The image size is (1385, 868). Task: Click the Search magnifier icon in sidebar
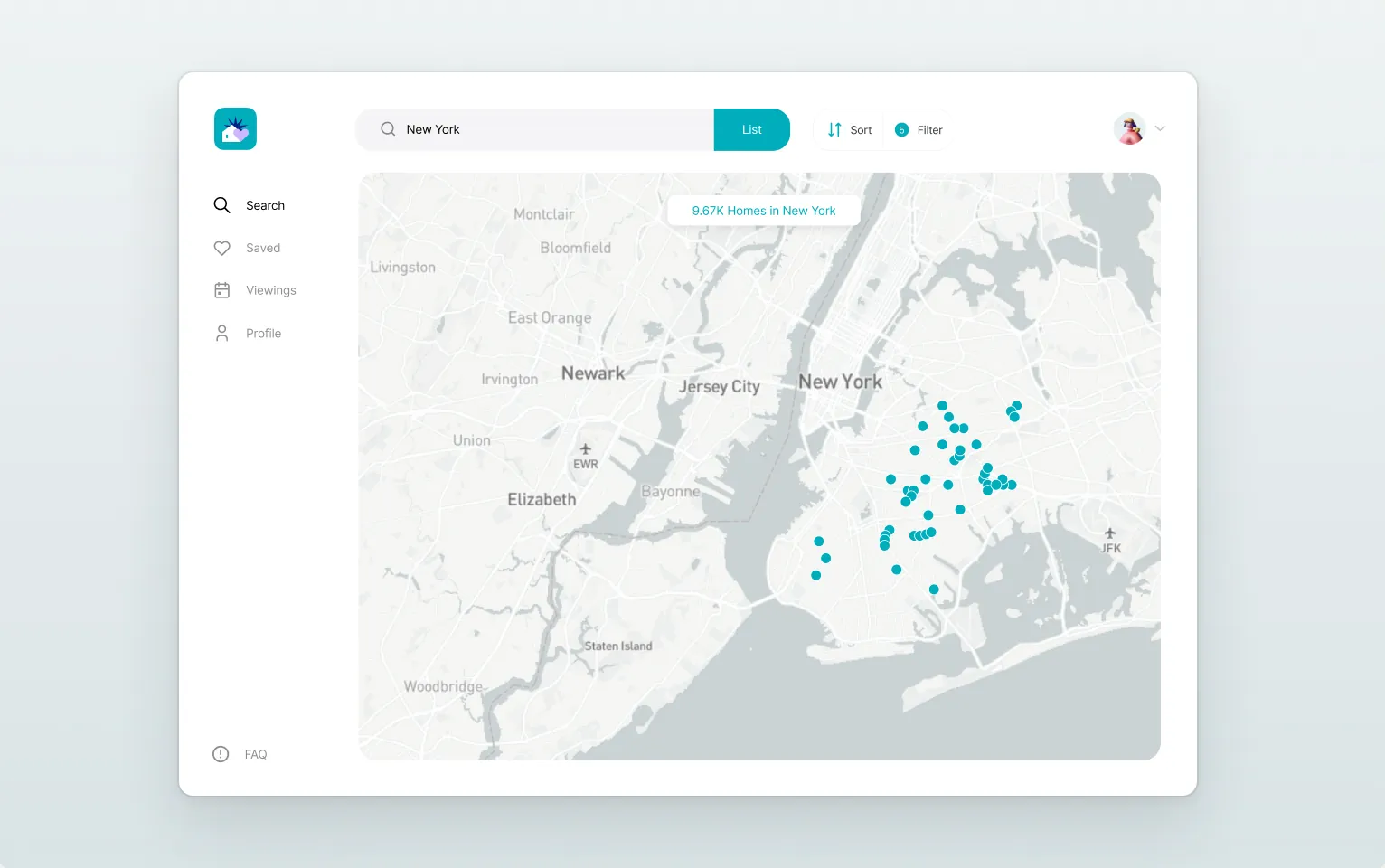pyautogui.click(x=221, y=205)
